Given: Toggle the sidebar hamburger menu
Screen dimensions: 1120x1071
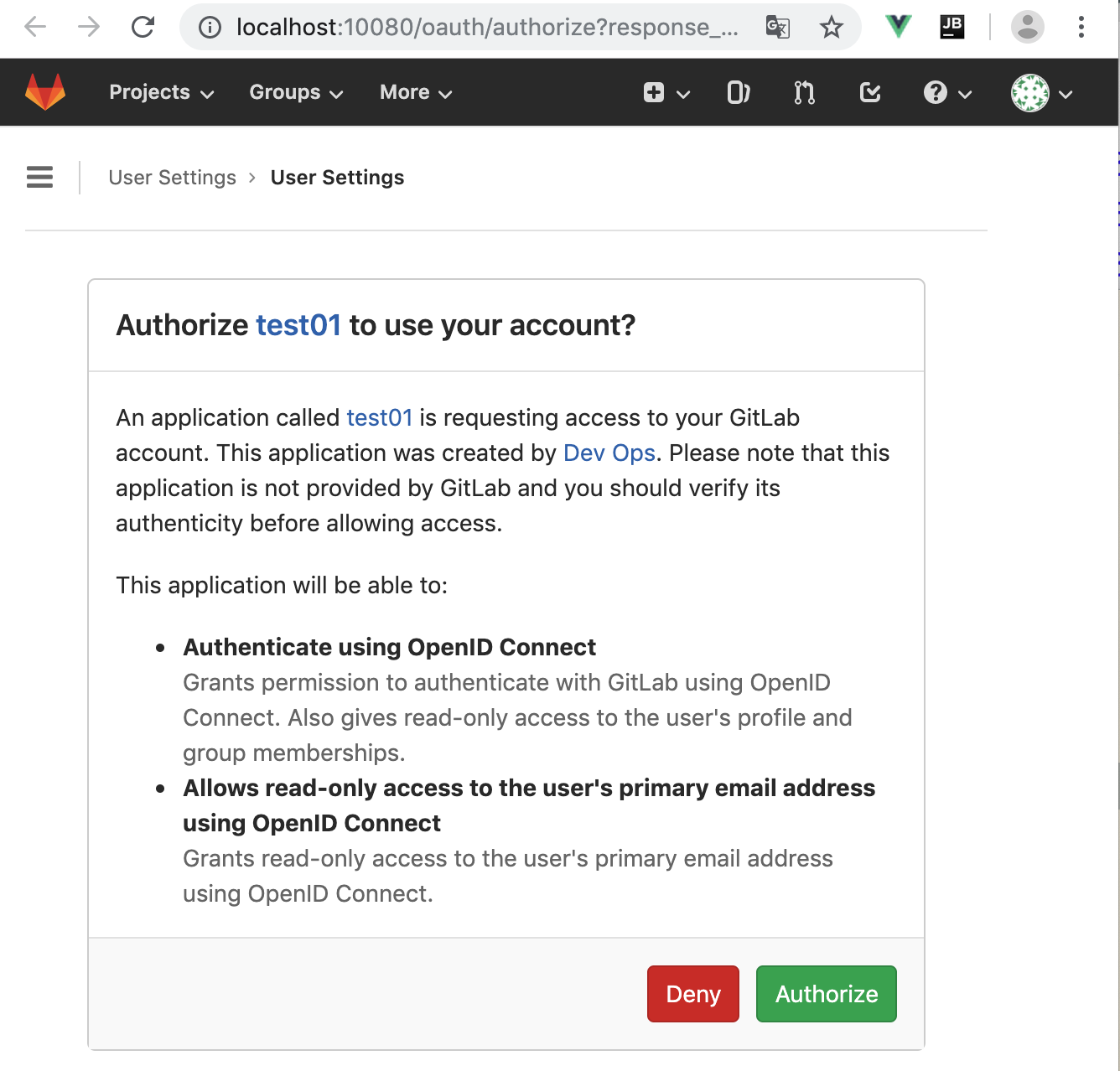Looking at the screenshot, I should pos(39,177).
